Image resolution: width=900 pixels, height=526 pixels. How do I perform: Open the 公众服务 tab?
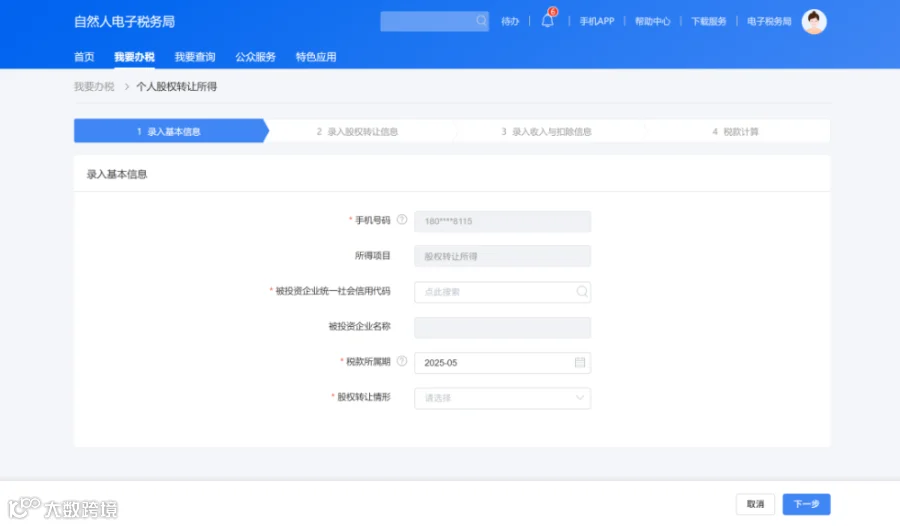(x=255, y=57)
